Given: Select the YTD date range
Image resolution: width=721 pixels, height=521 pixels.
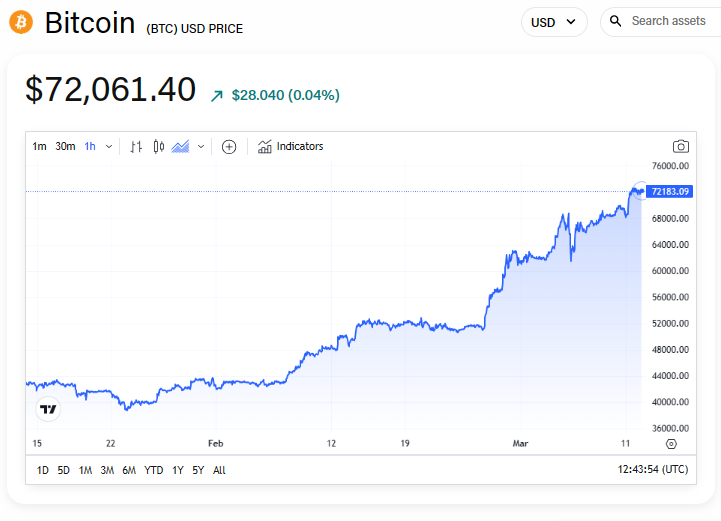Looking at the screenshot, I should tap(153, 470).
